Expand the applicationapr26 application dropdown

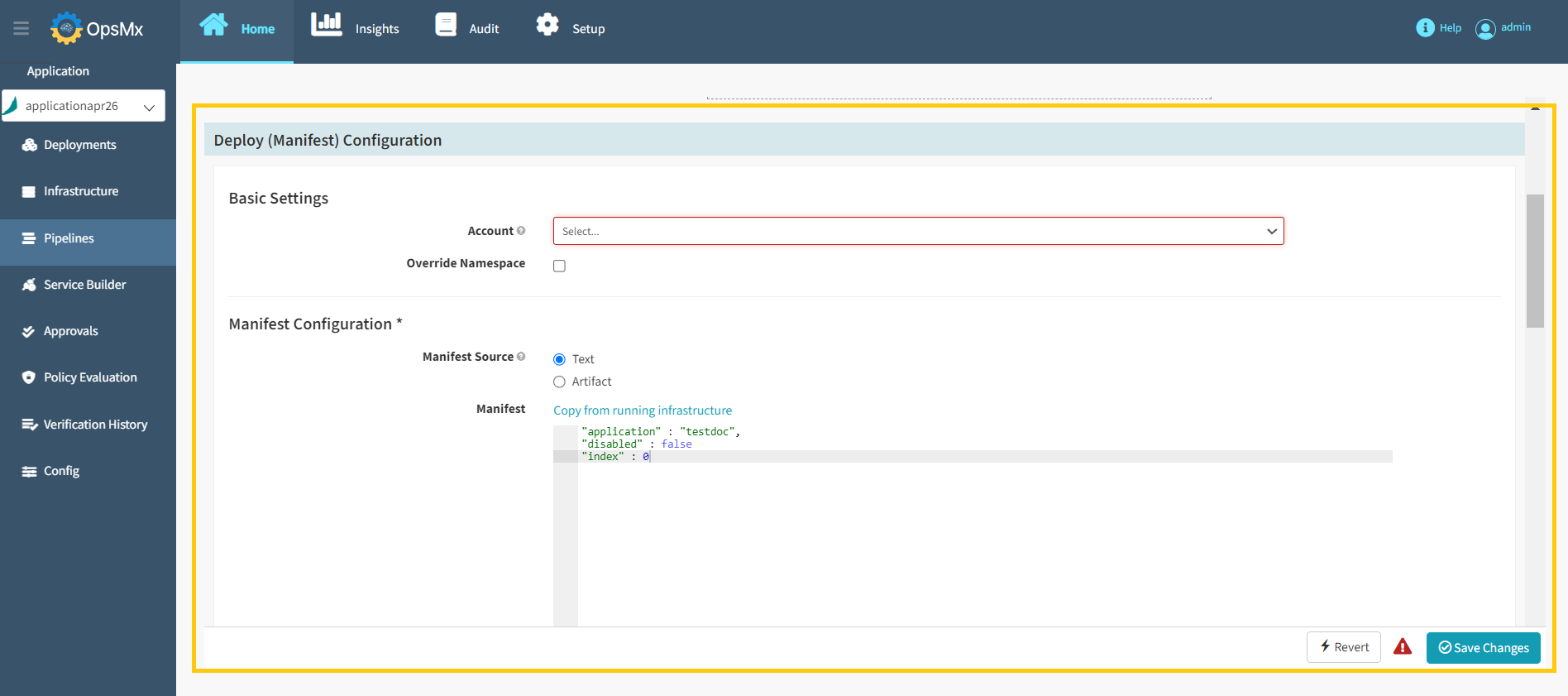(84, 106)
